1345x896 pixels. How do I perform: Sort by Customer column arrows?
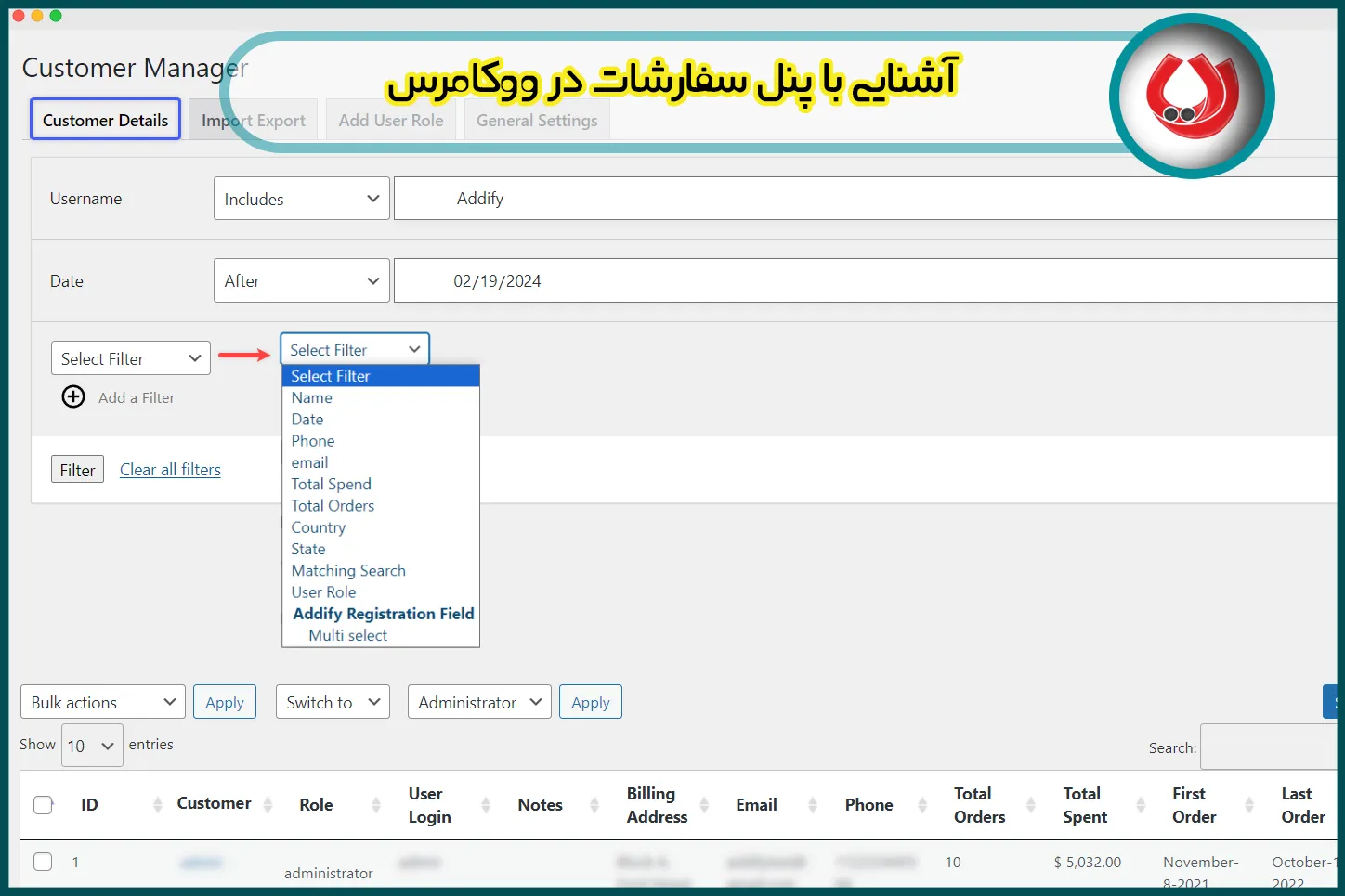[x=268, y=805]
